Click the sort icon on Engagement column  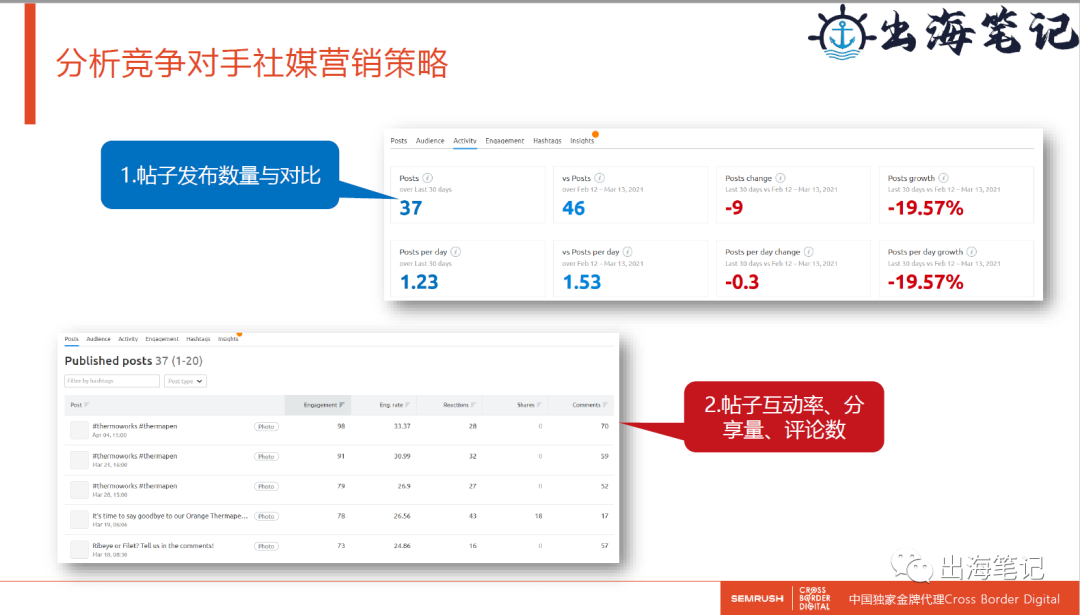tap(343, 404)
